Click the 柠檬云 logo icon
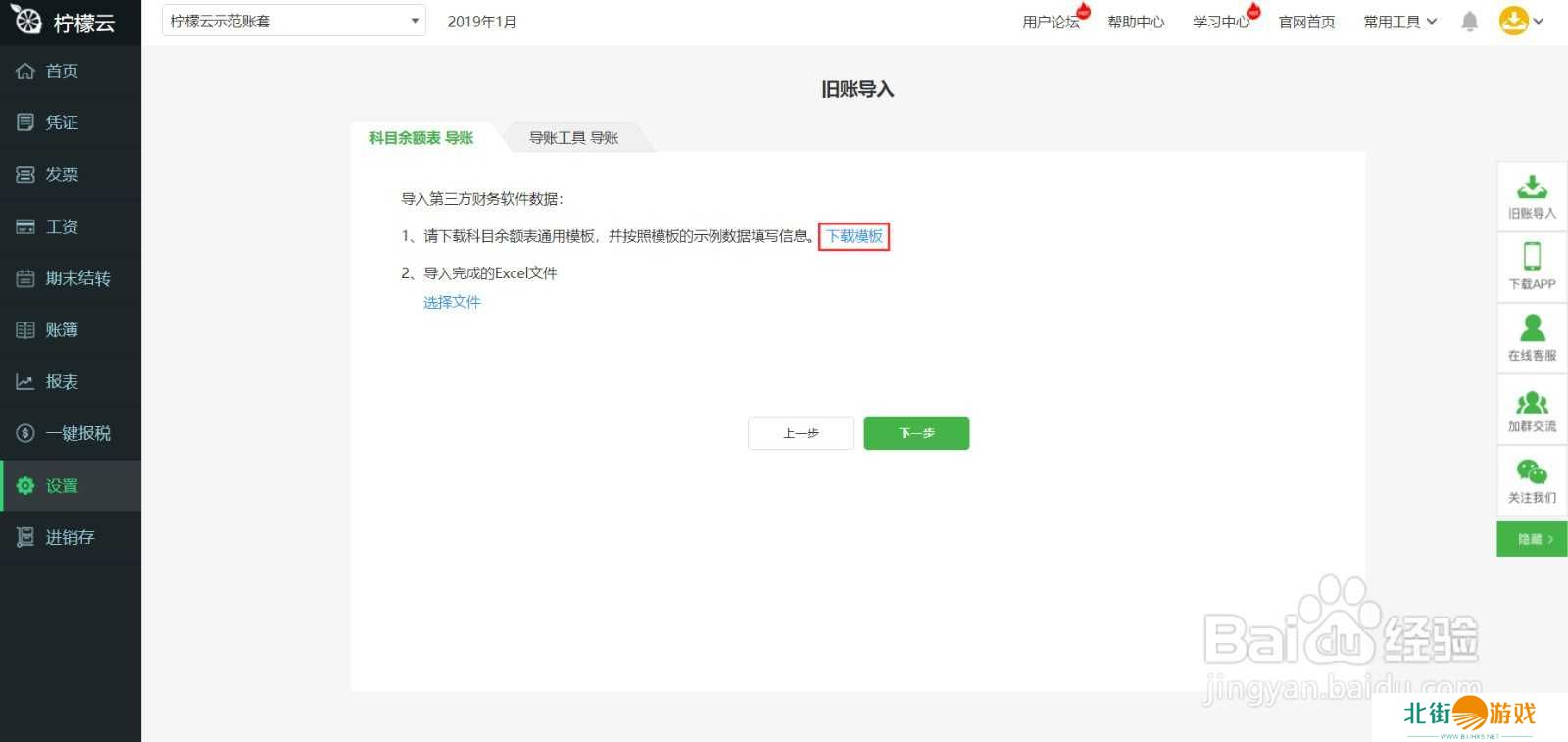Viewport: 1568px width, 742px height. pos(27,21)
